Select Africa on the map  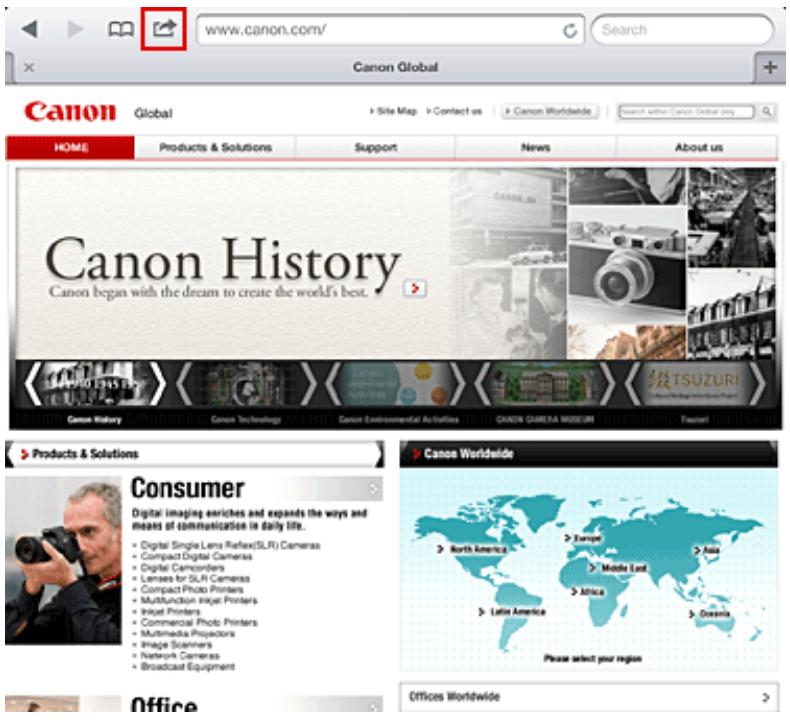(587, 592)
